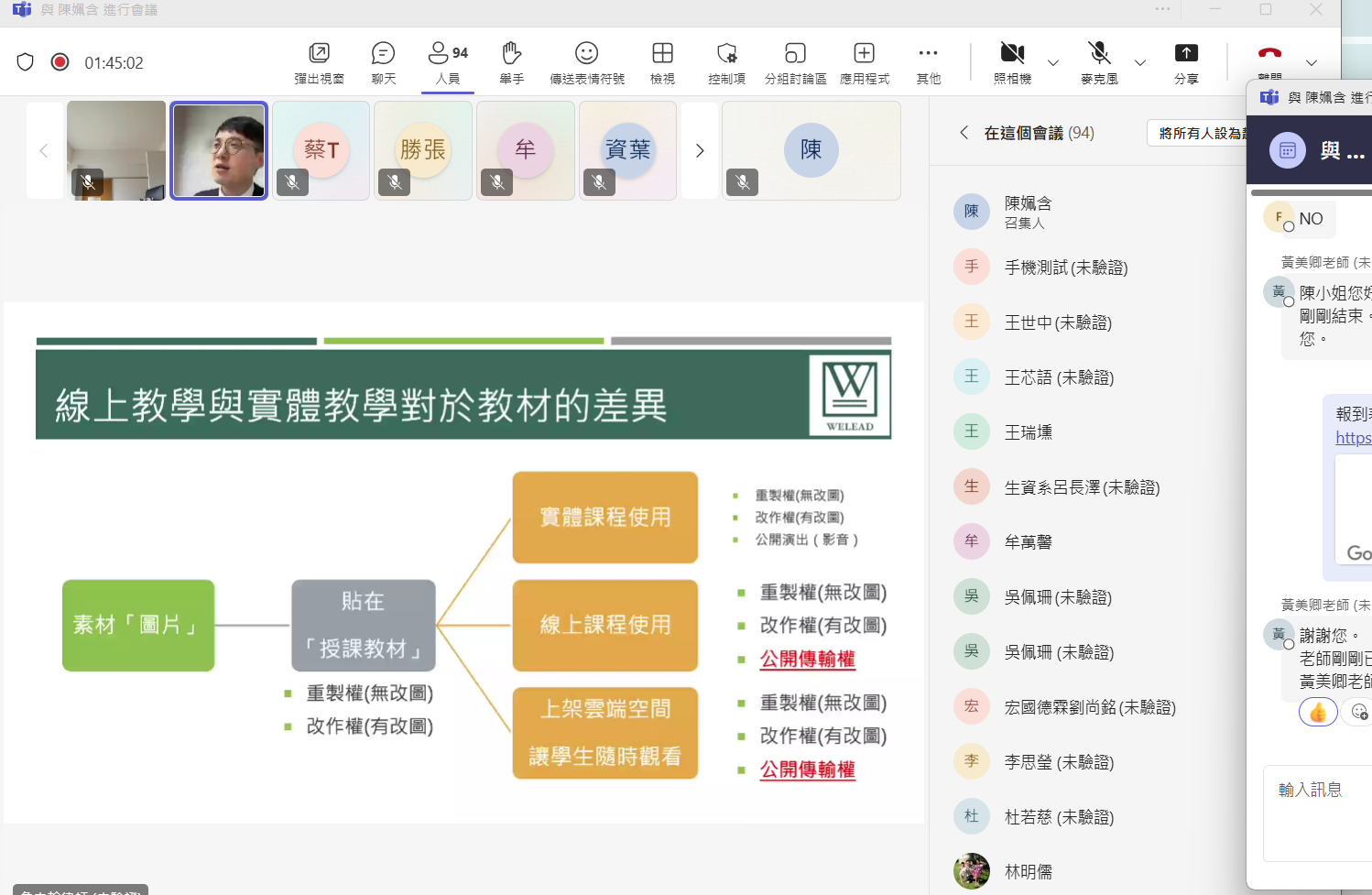Open the host controls (控制項) icon

pyautogui.click(x=726, y=53)
